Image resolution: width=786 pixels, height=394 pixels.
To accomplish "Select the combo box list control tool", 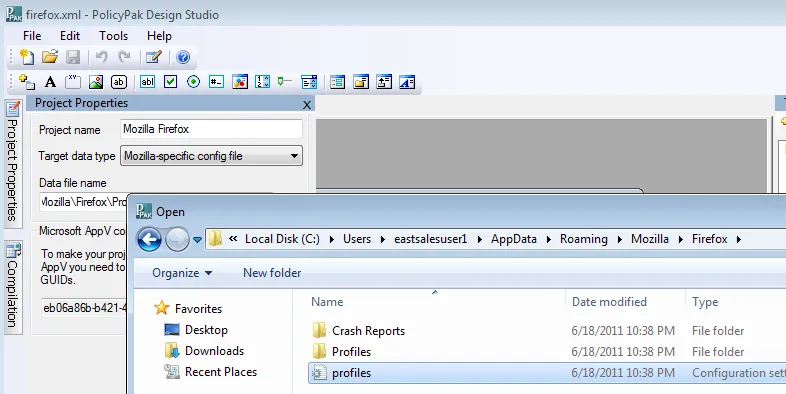I will pos(309,82).
